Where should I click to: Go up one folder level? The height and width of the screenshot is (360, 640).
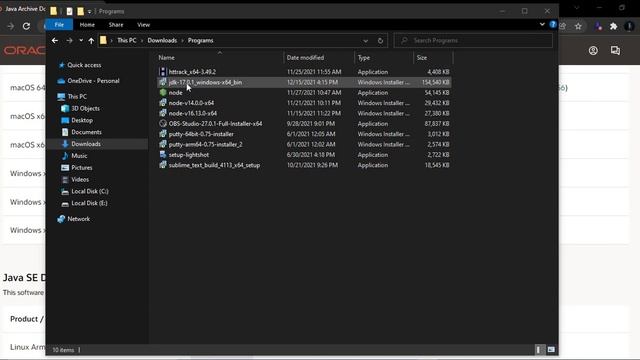tap(91, 40)
